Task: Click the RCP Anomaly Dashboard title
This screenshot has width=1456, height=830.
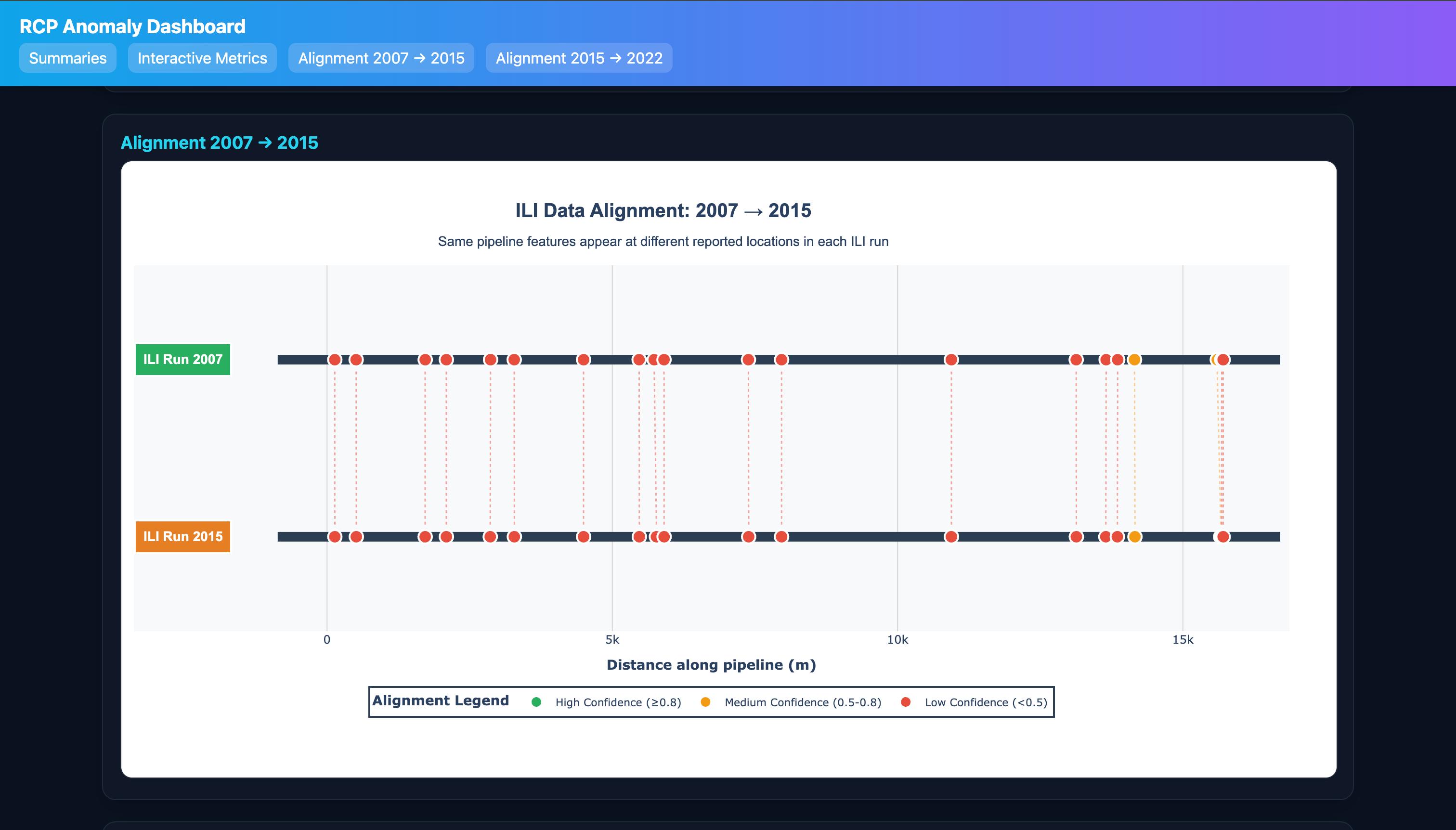Action: click(x=132, y=26)
